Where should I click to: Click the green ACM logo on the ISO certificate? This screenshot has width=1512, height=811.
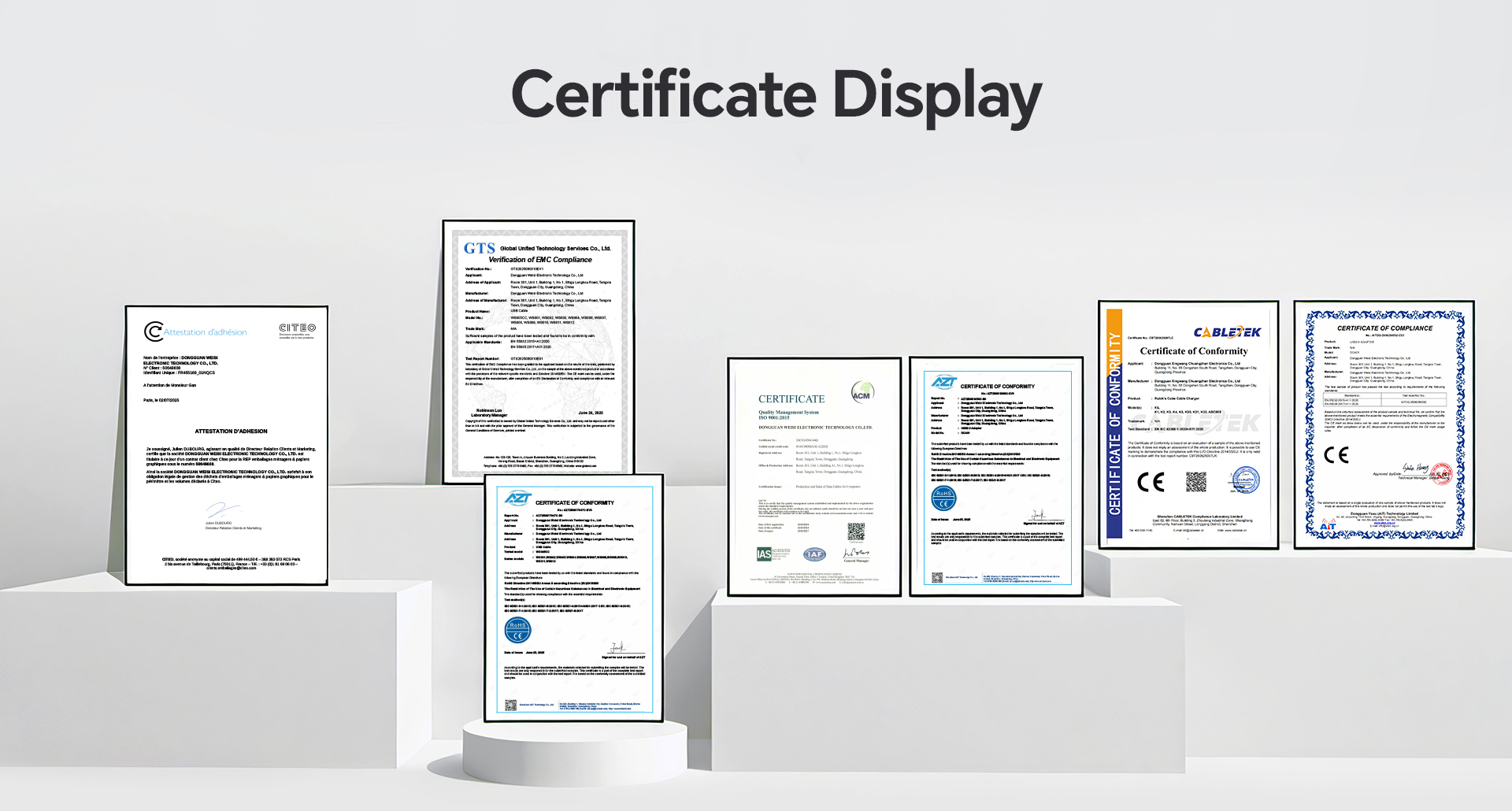(x=862, y=391)
